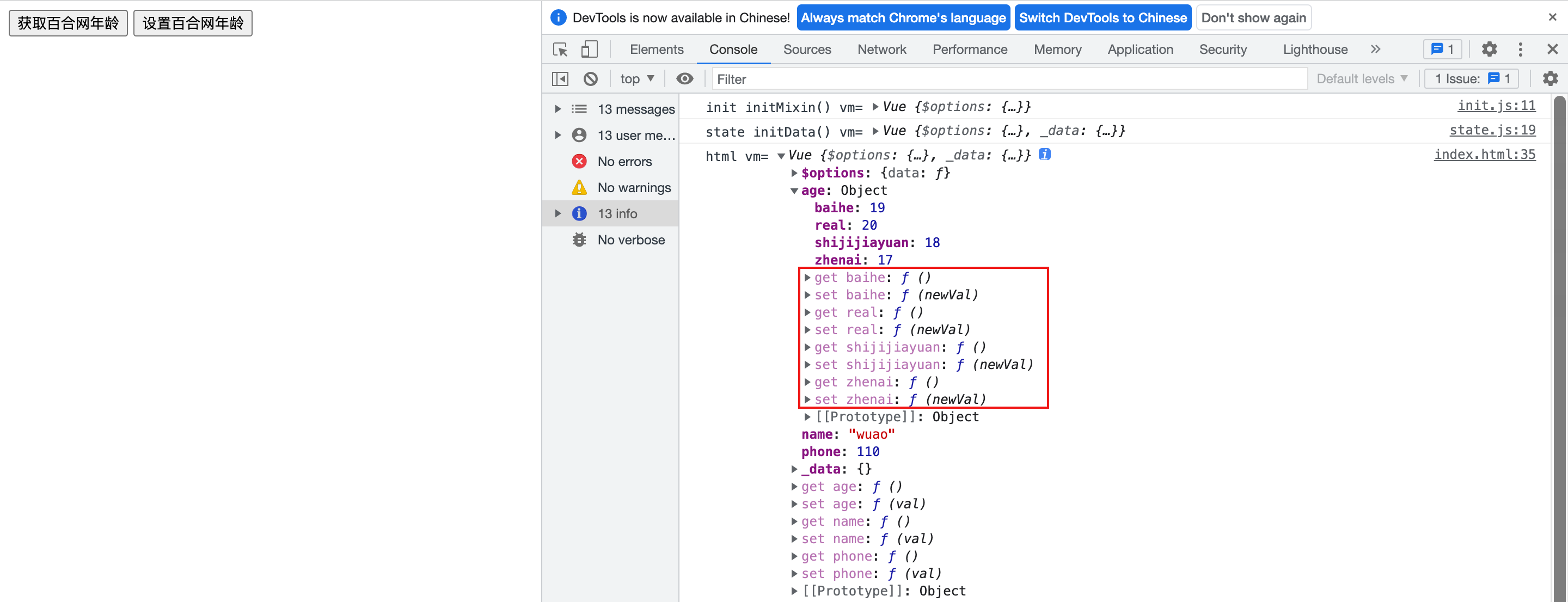This screenshot has height=602, width=1568.
Task: Switch to the Security tab
Action: click(1223, 50)
